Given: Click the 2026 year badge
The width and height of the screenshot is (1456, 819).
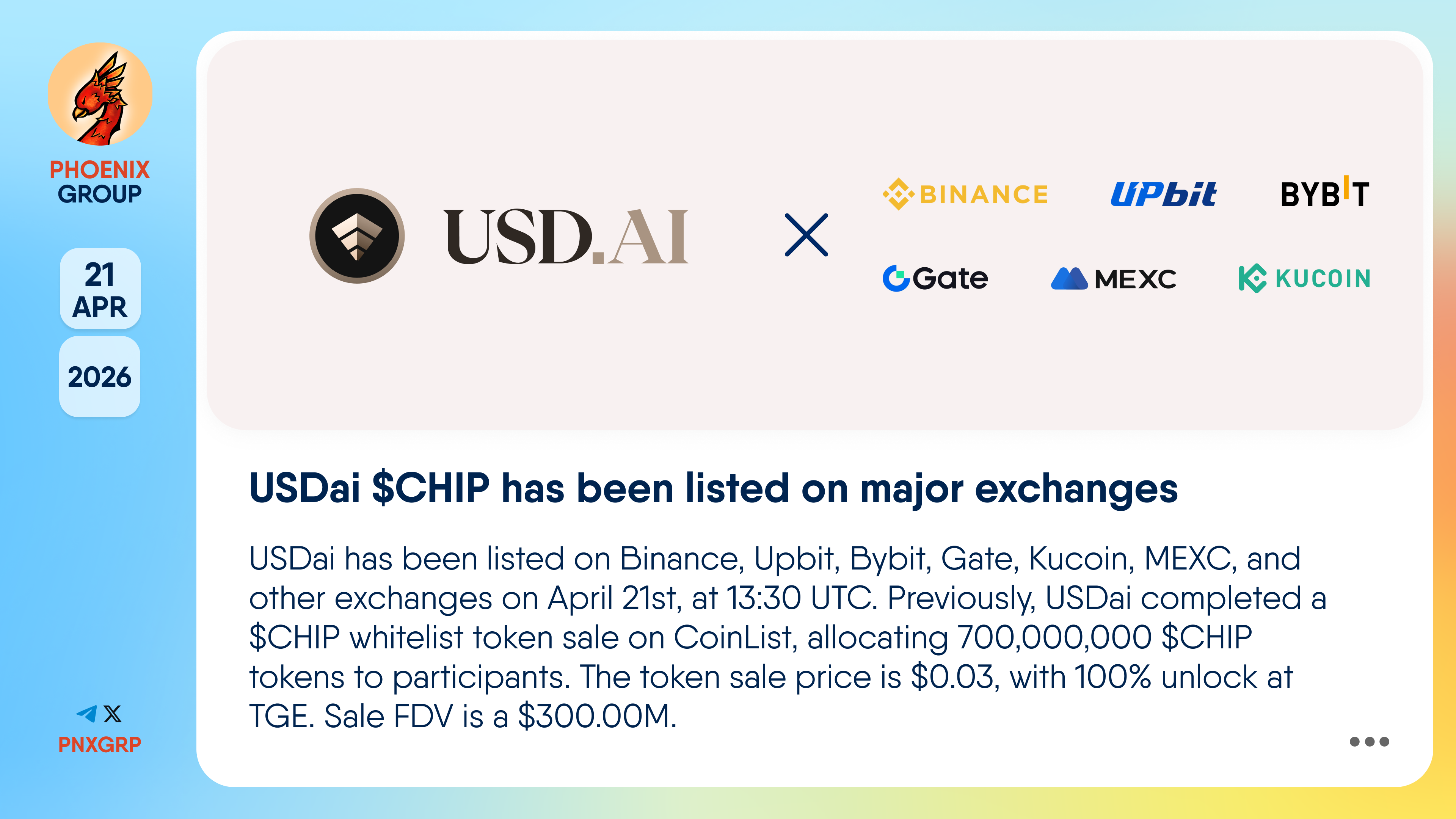Looking at the screenshot, I should pyautogui.click(x=100, y=377).
